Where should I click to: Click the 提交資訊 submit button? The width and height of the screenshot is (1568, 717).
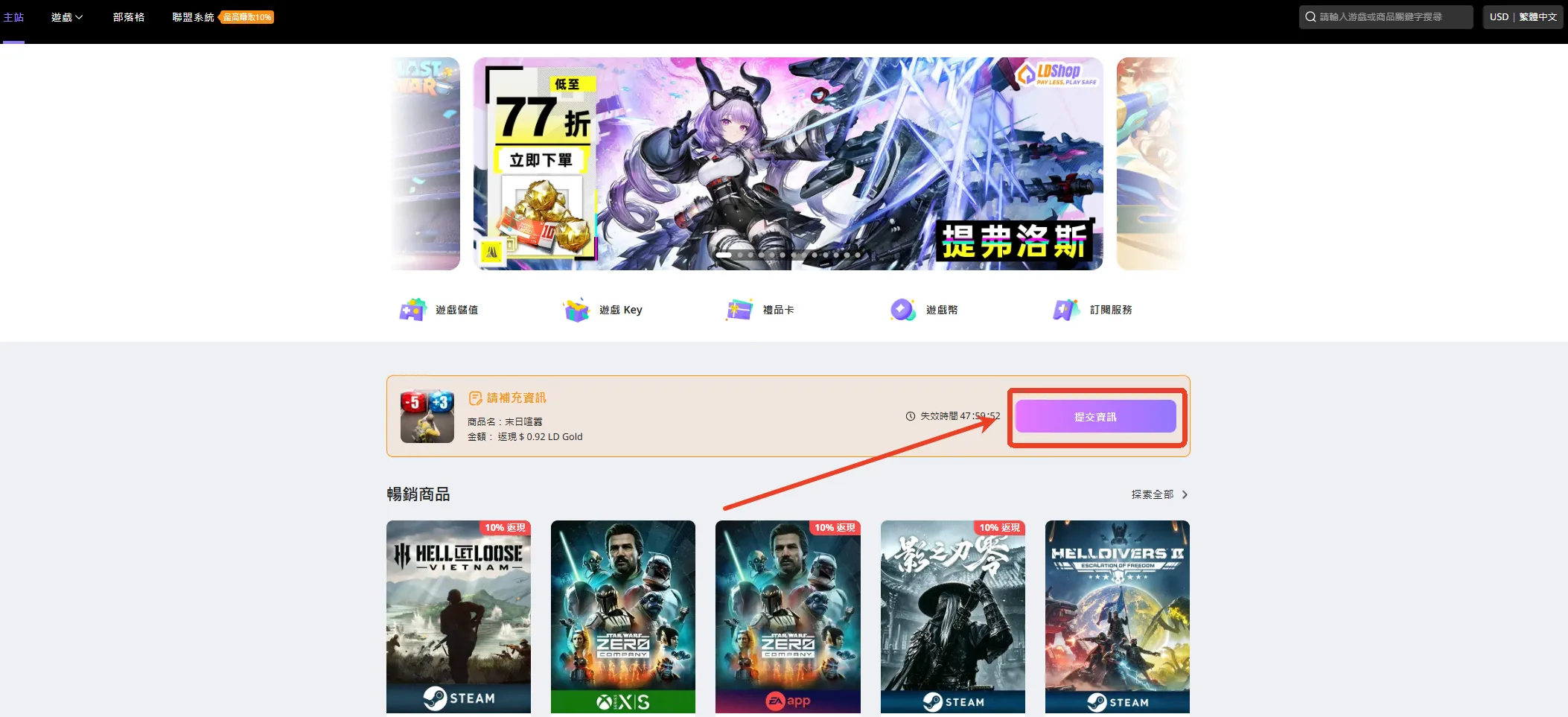[1095, 417]
